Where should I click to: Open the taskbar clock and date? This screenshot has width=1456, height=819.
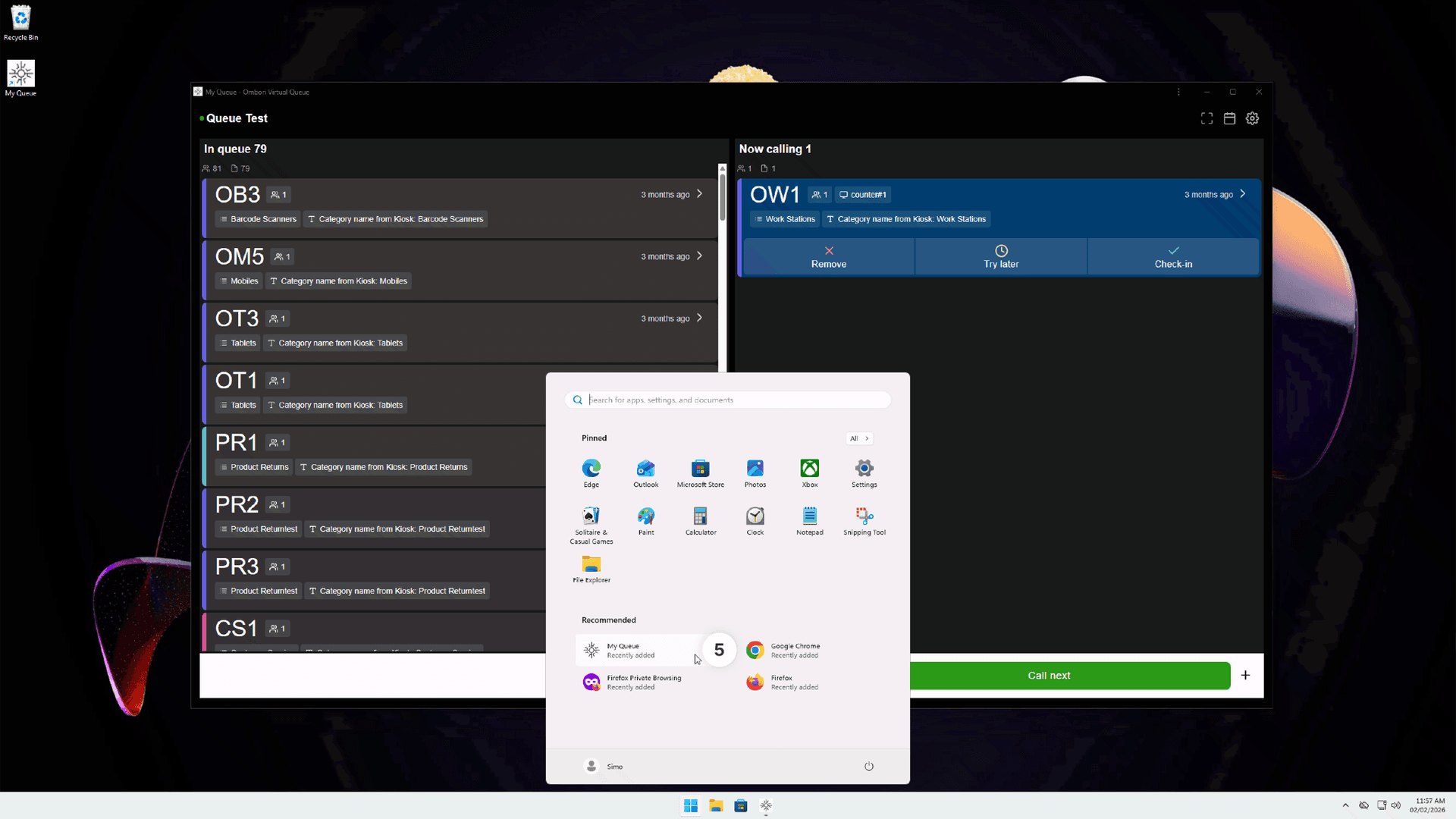point(1427,805)
